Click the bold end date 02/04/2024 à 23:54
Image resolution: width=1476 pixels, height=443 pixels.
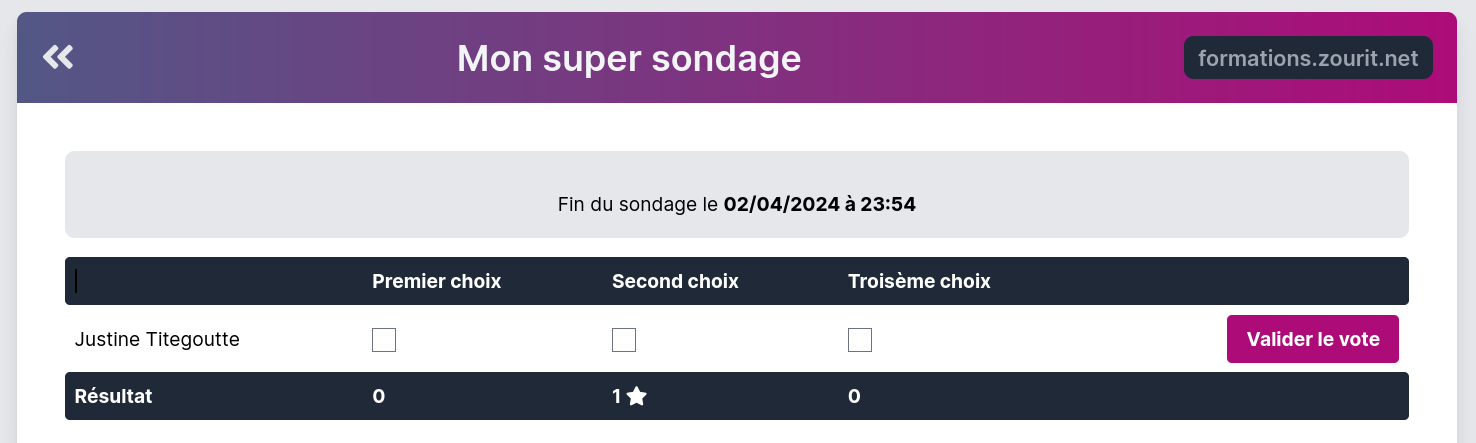[819, 205]
